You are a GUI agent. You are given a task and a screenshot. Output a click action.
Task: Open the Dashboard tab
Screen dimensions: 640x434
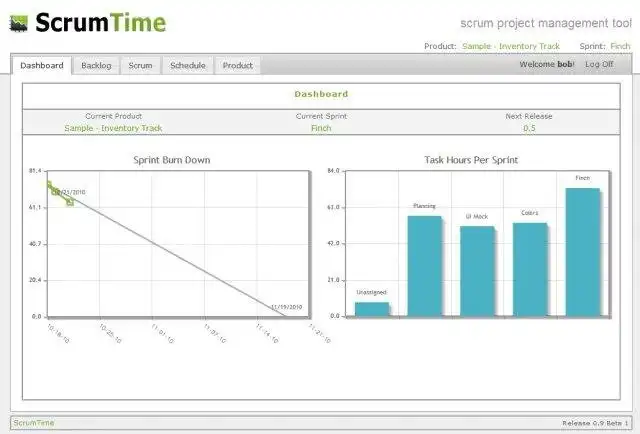(x=42, y=65)
